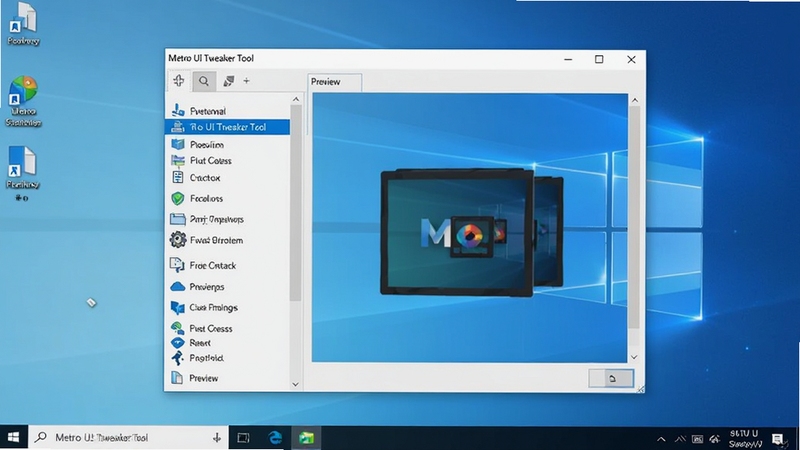
Task: Click the sidebar list scroll up arrow
Action: click(295, 99)
